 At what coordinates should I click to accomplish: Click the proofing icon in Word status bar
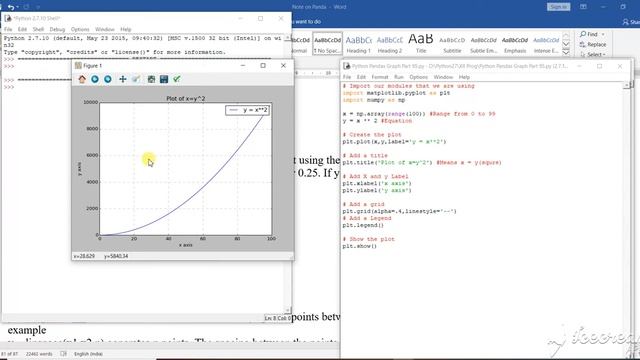[x=63, y=354]
